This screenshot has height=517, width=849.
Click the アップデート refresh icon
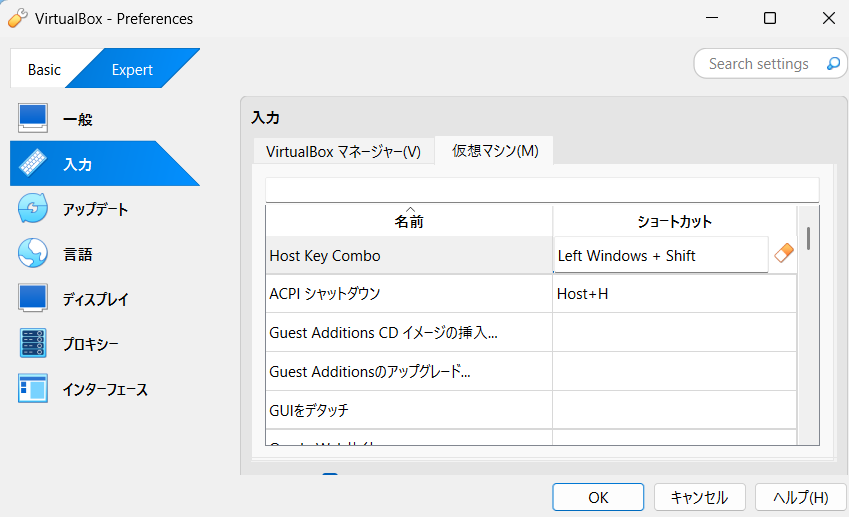pos(32,208)
